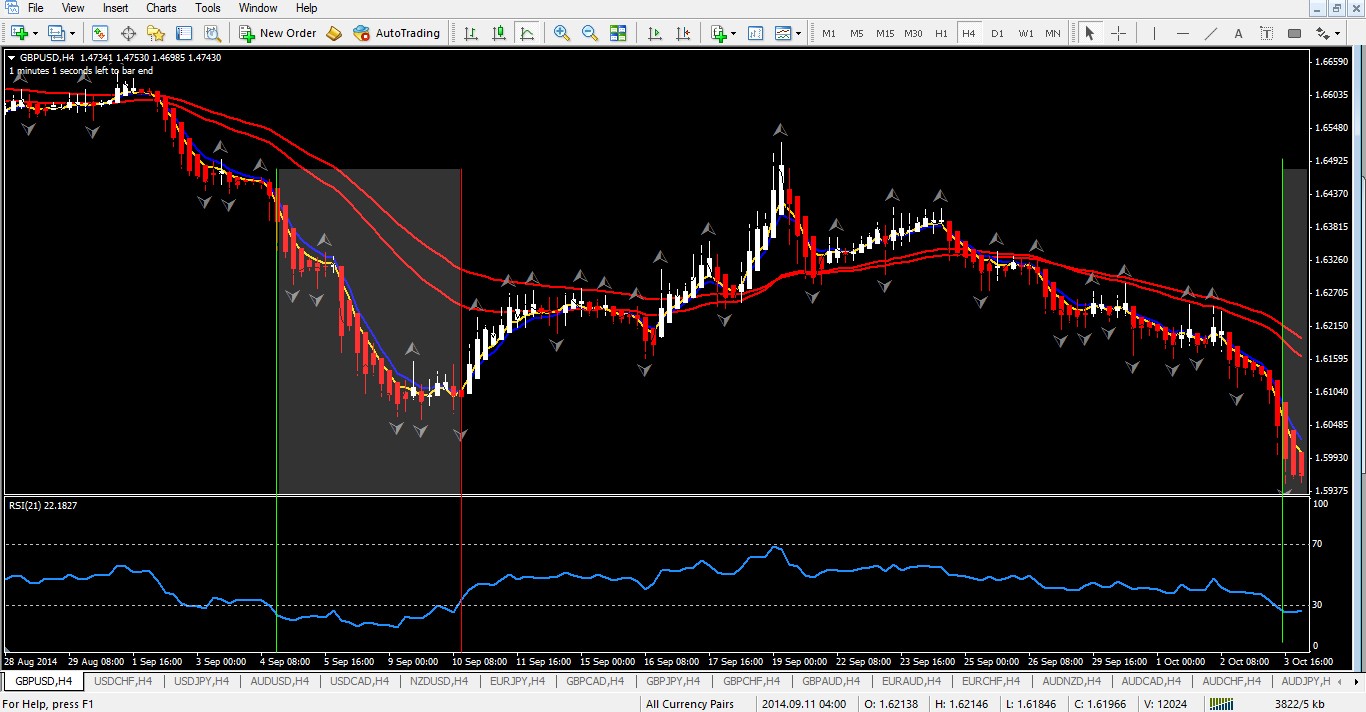
Task: Tile windows with the grid icon
Action: [x=618, y=33]
